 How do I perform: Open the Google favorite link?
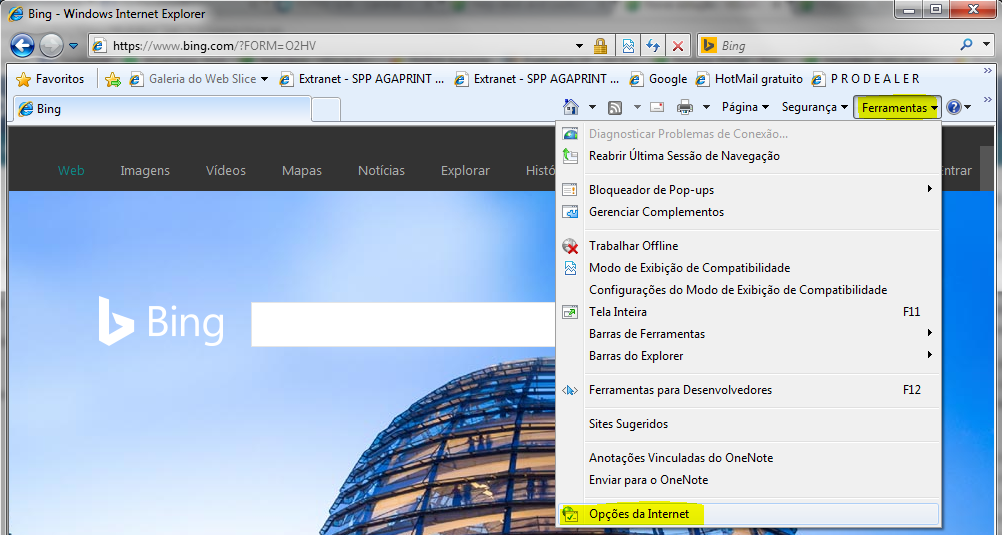659,79
